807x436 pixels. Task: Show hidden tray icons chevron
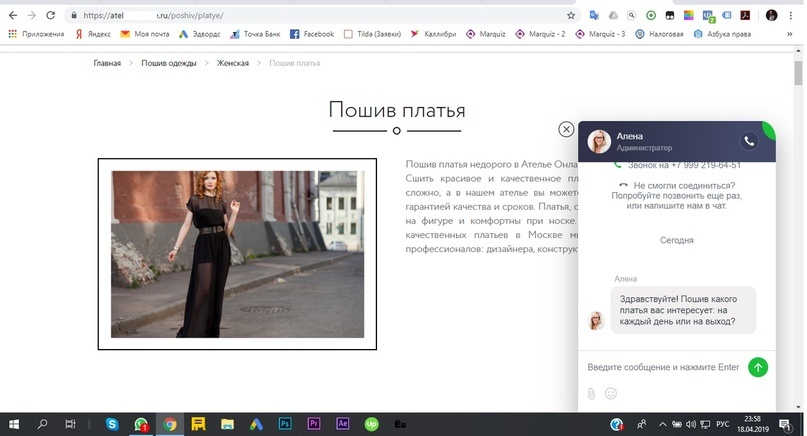tap(662, 424)
